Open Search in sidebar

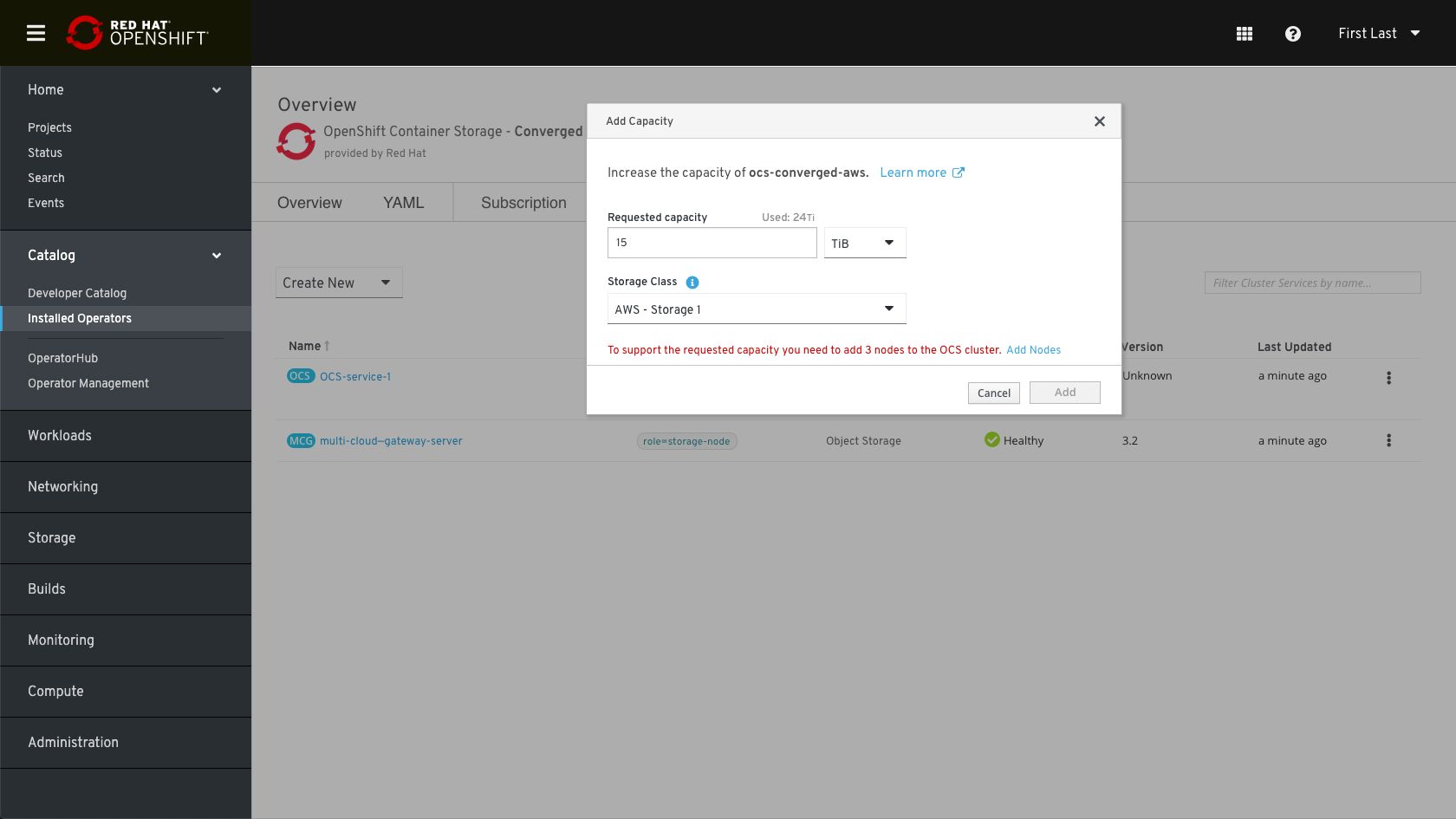coord(46,178)
